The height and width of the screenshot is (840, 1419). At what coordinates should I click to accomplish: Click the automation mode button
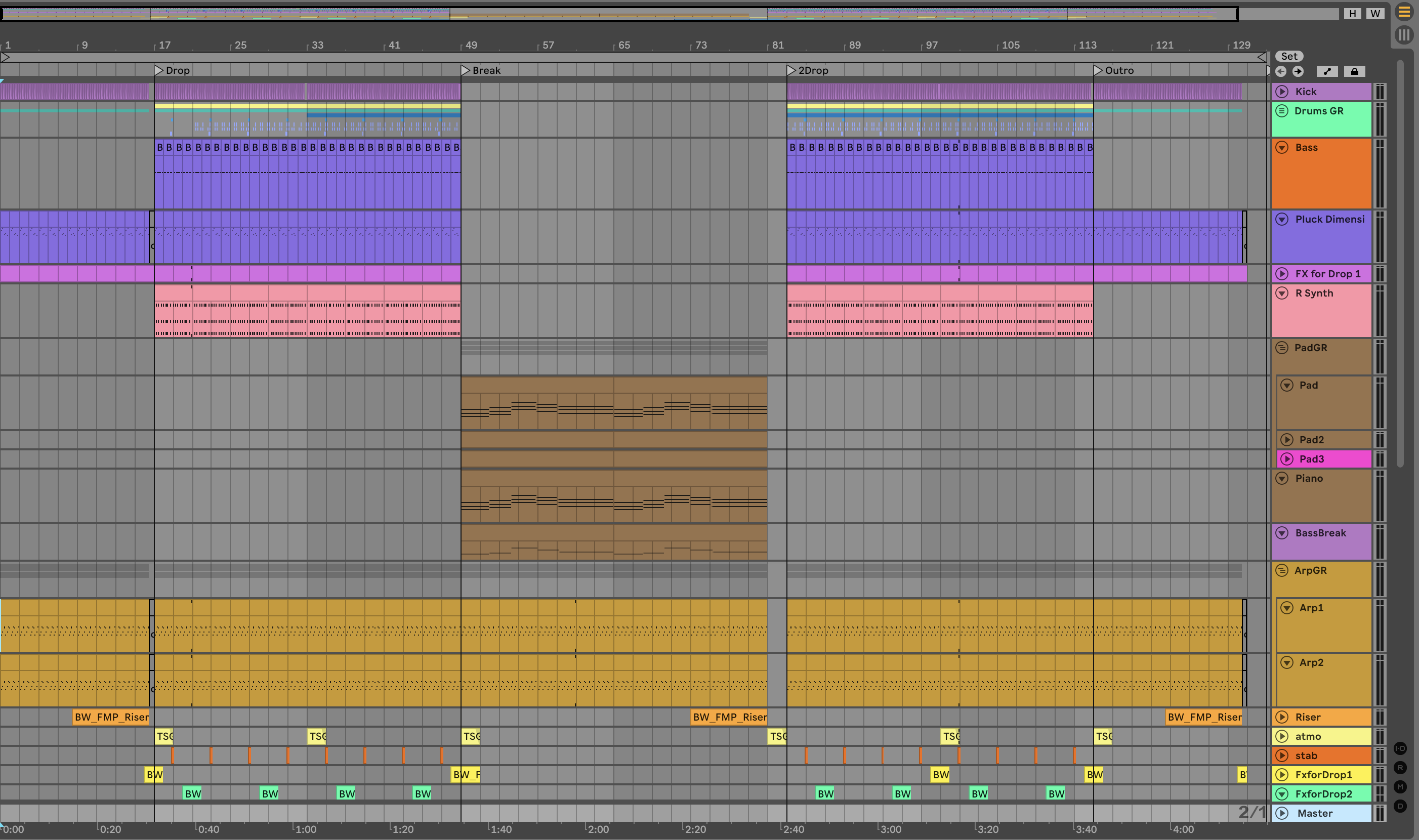pyautogui.click(x=1327, y=71)
